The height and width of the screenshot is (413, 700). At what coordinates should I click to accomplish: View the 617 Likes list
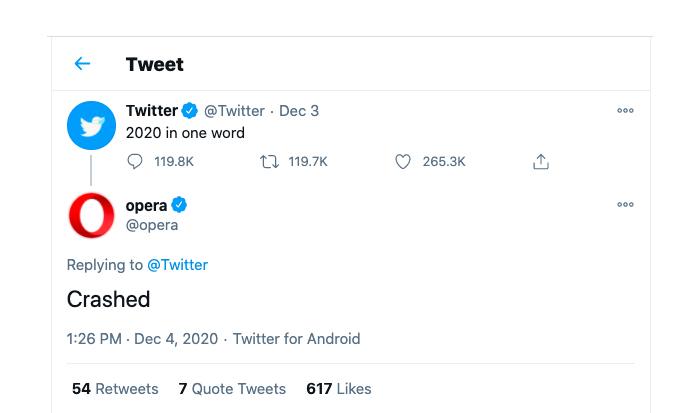(x=339, y=388)
